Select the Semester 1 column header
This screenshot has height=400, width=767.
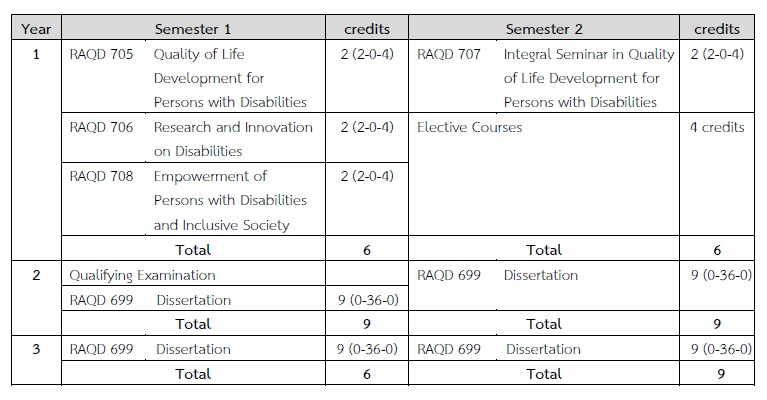point(193,29)
